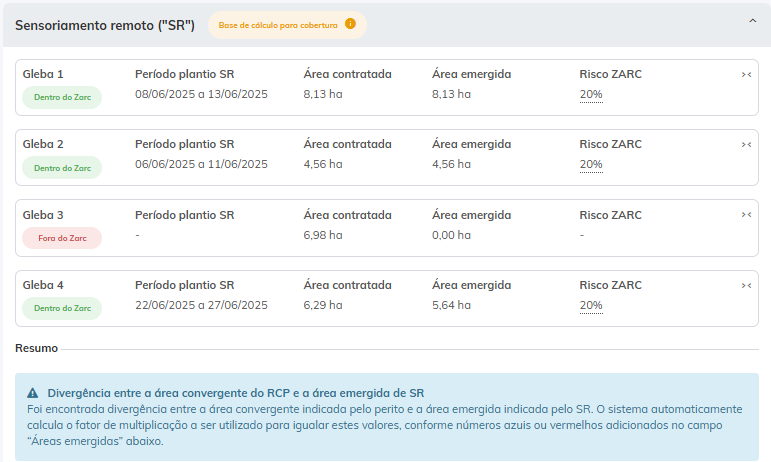Click the Sensoriamento remoto ("SR") heading
This screenshot has width=771, height=462.
(x=105, y=24)
